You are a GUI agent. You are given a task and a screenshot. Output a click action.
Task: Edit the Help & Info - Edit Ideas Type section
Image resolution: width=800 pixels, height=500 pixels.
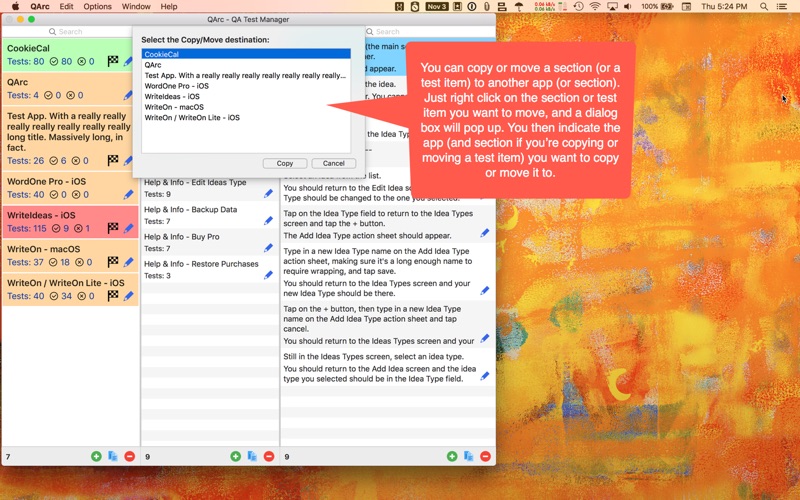click(268, 193)
